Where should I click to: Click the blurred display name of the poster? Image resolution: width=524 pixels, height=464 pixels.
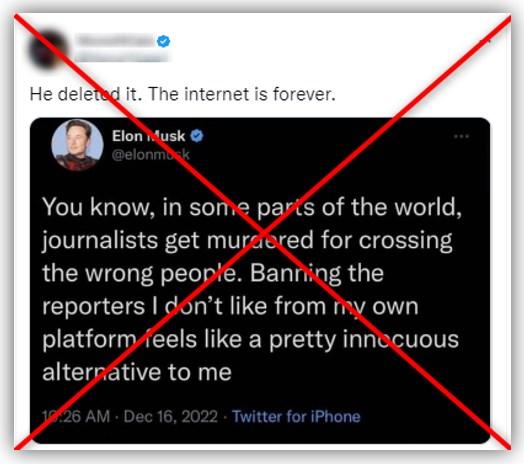coord(115,40)
